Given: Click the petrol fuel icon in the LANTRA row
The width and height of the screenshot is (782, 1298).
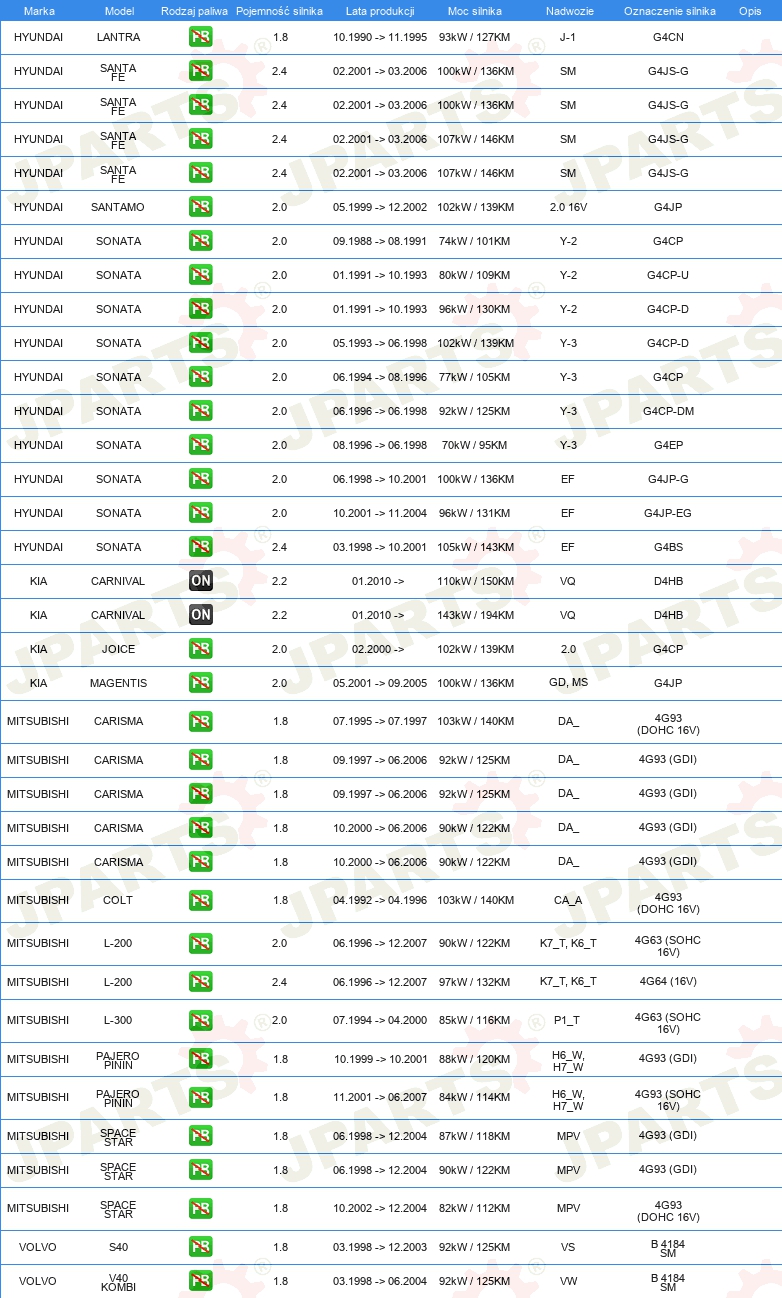Looking at the screenshot, I should [200, 37].
